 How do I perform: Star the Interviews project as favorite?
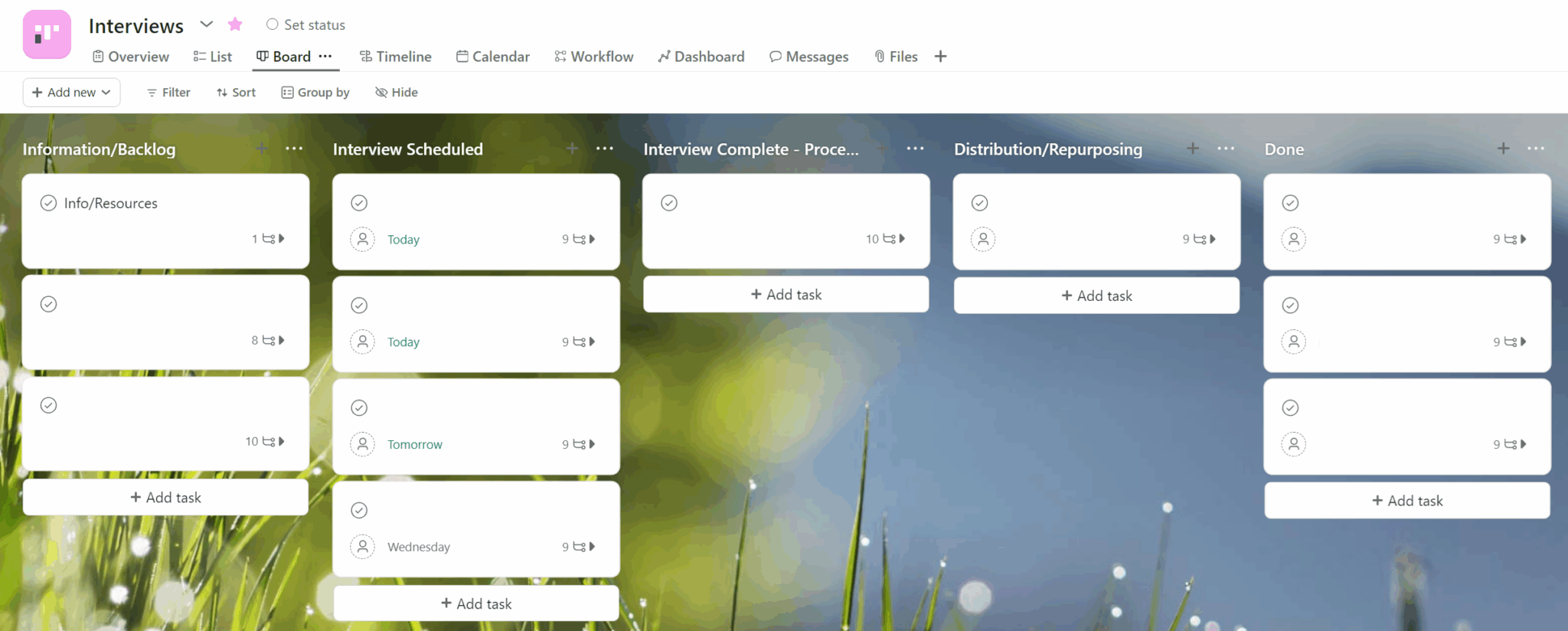235,25
